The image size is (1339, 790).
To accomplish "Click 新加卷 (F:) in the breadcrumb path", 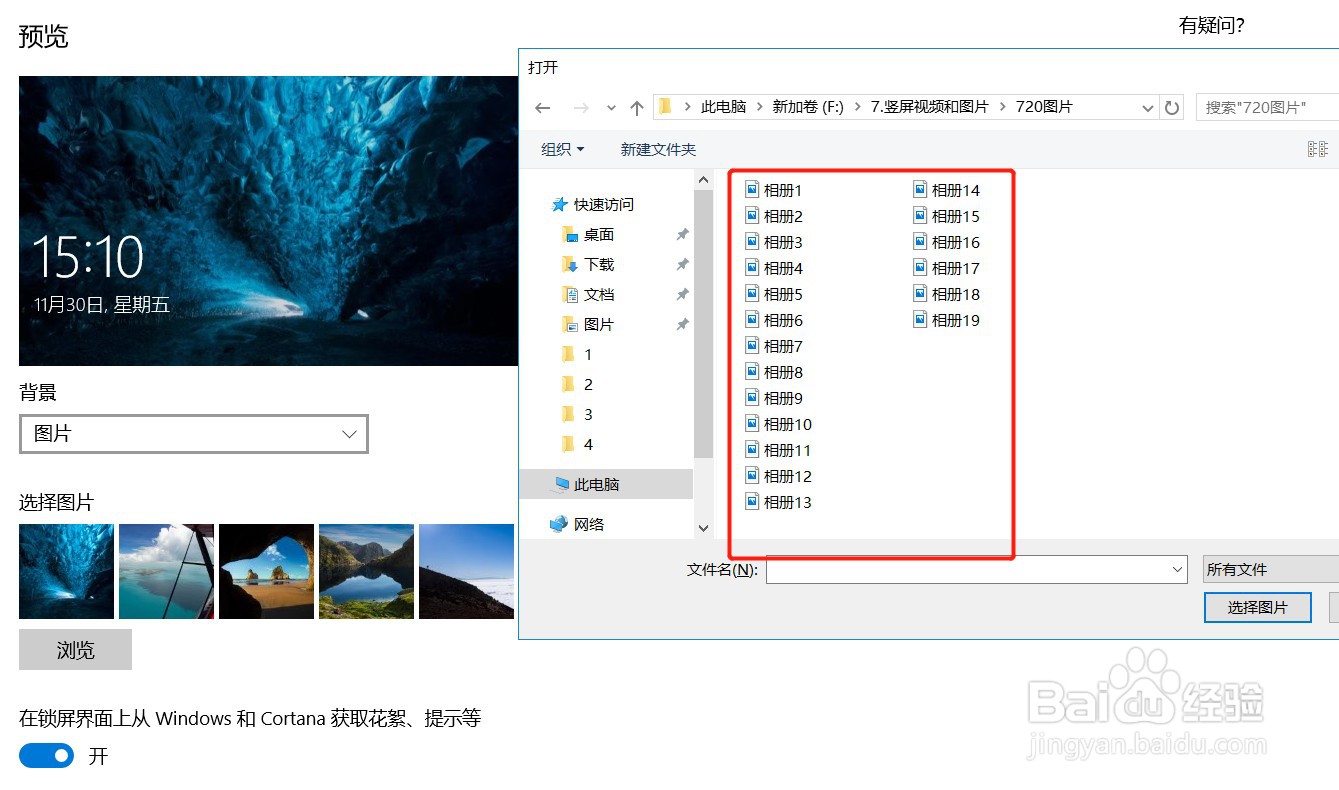I will tap(808, 106).
